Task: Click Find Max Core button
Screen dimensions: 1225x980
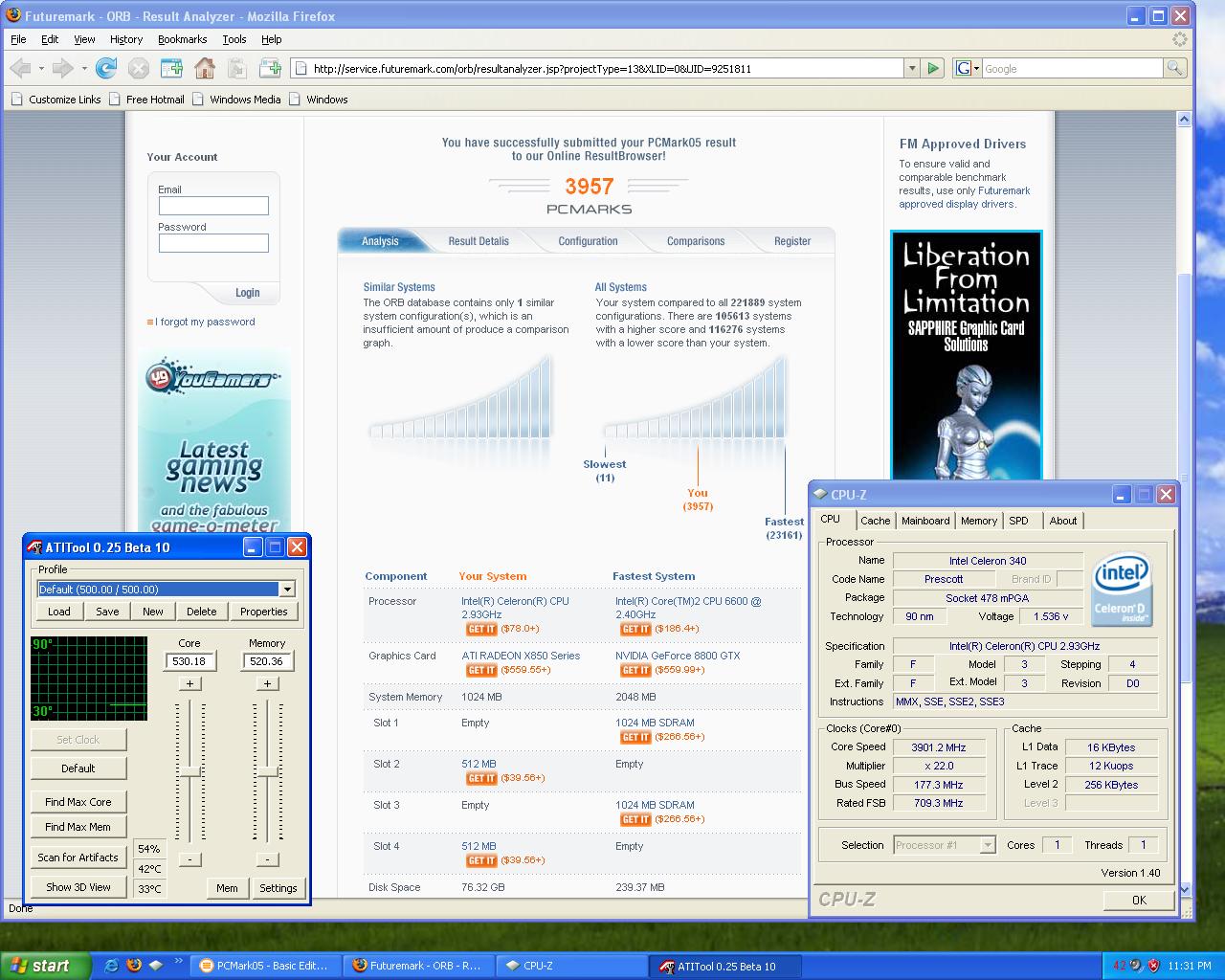Action: click(78, 802)
